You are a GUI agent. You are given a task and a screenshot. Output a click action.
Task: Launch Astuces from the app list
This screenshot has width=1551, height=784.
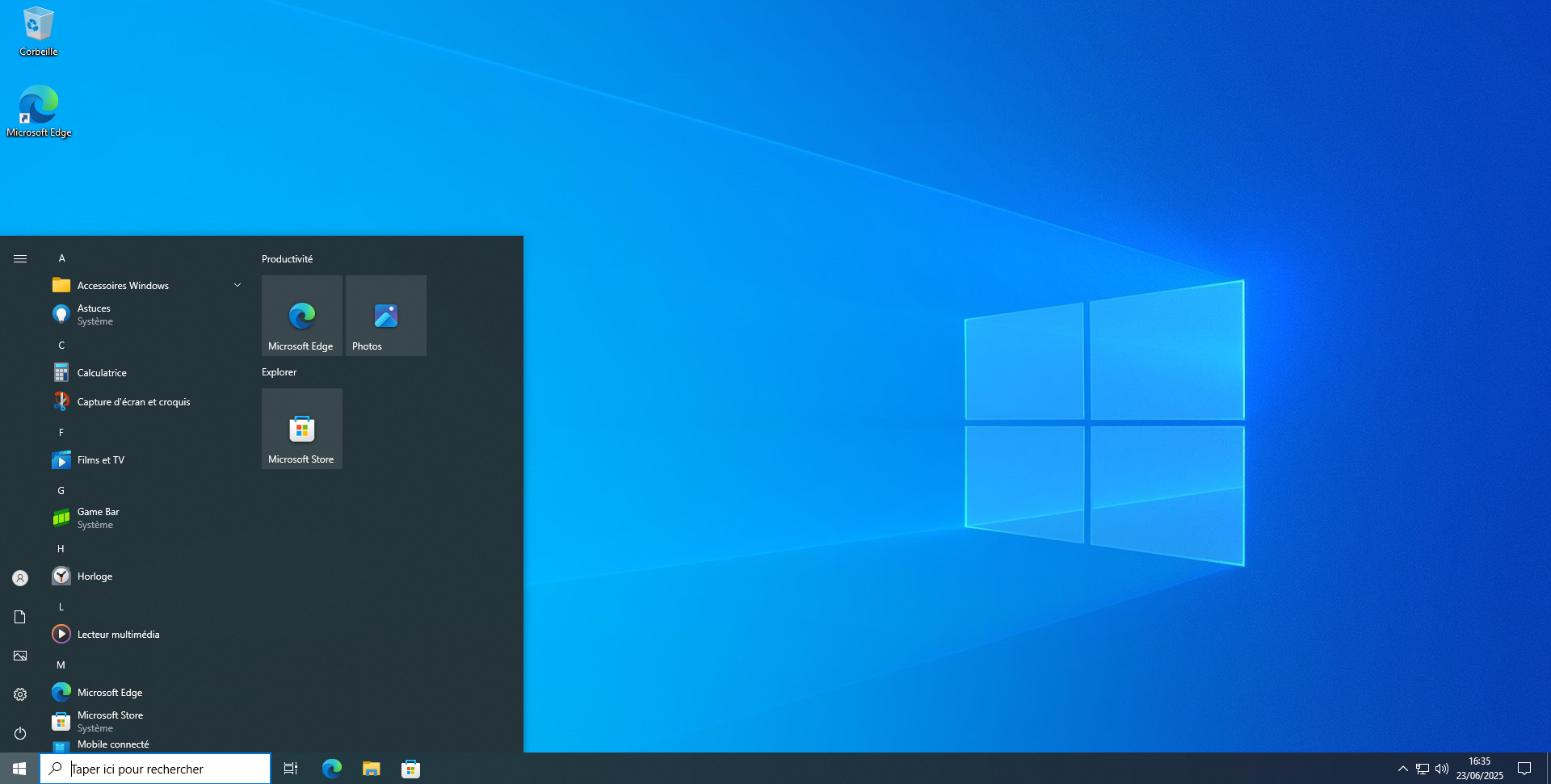147,314
